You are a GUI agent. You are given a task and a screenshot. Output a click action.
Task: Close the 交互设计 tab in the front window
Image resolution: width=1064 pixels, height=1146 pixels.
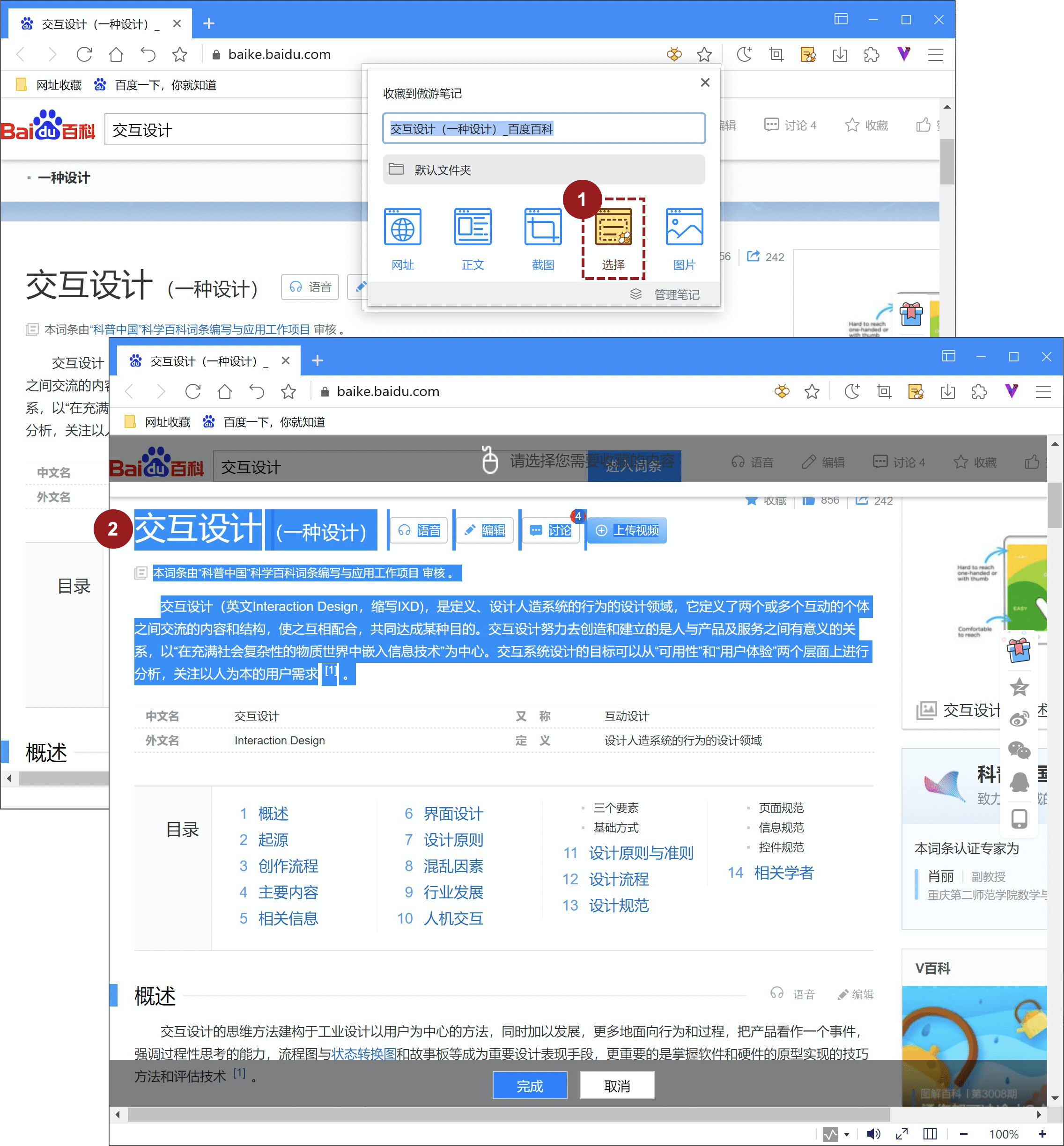286,360
